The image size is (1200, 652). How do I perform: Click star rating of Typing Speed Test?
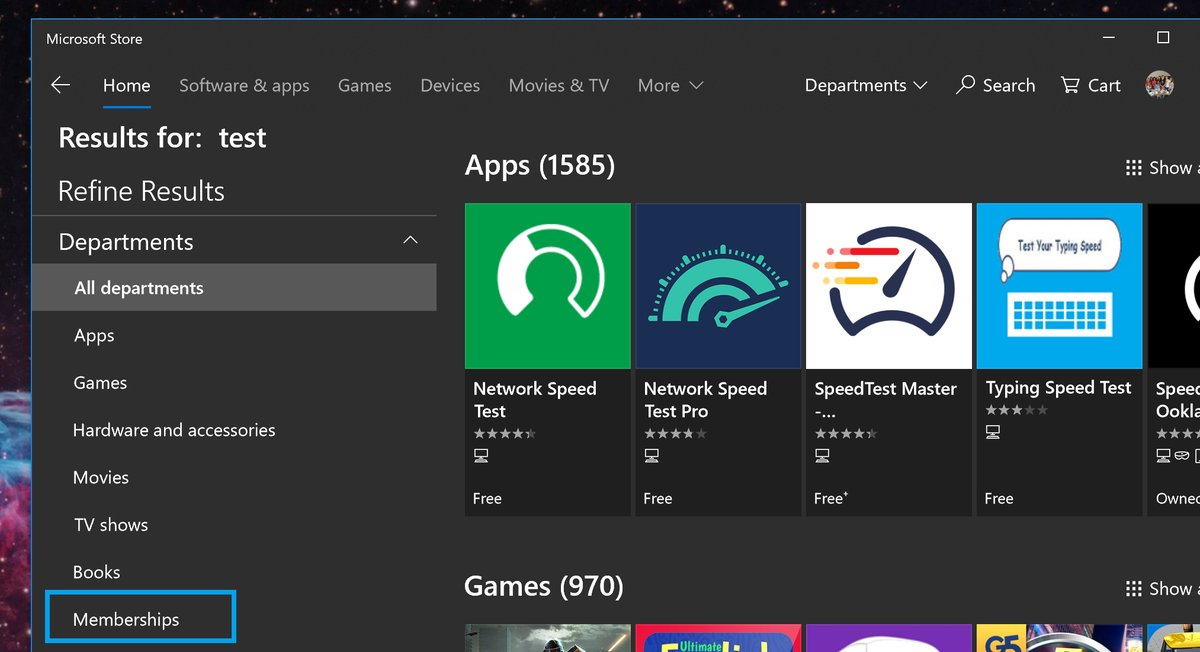coord(1017,410)
